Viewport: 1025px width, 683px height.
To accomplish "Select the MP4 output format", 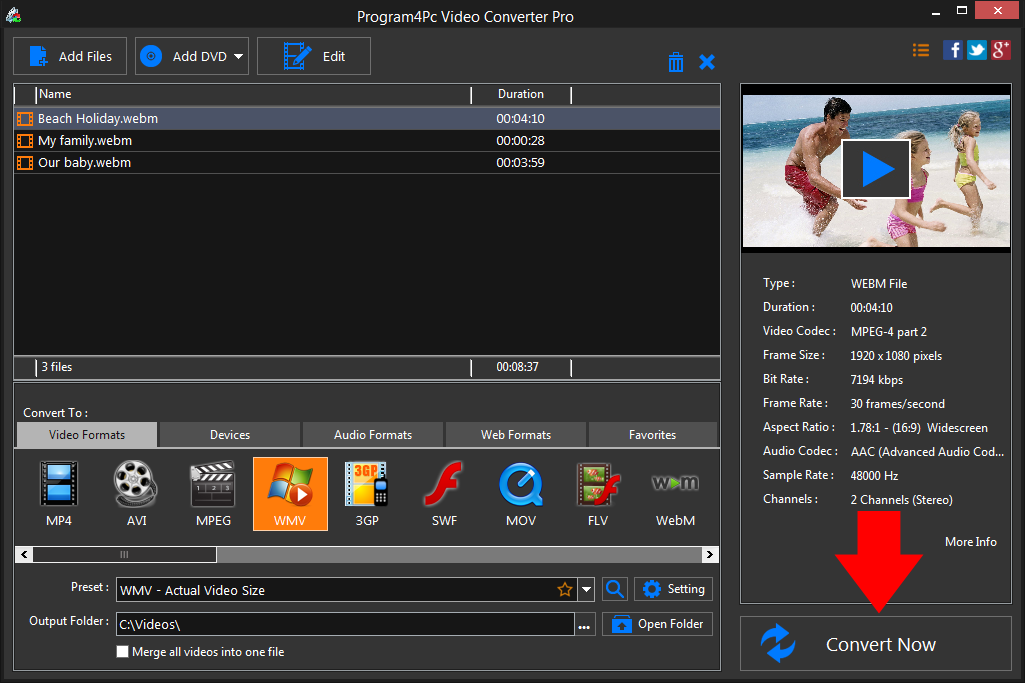I will point(58,494).
